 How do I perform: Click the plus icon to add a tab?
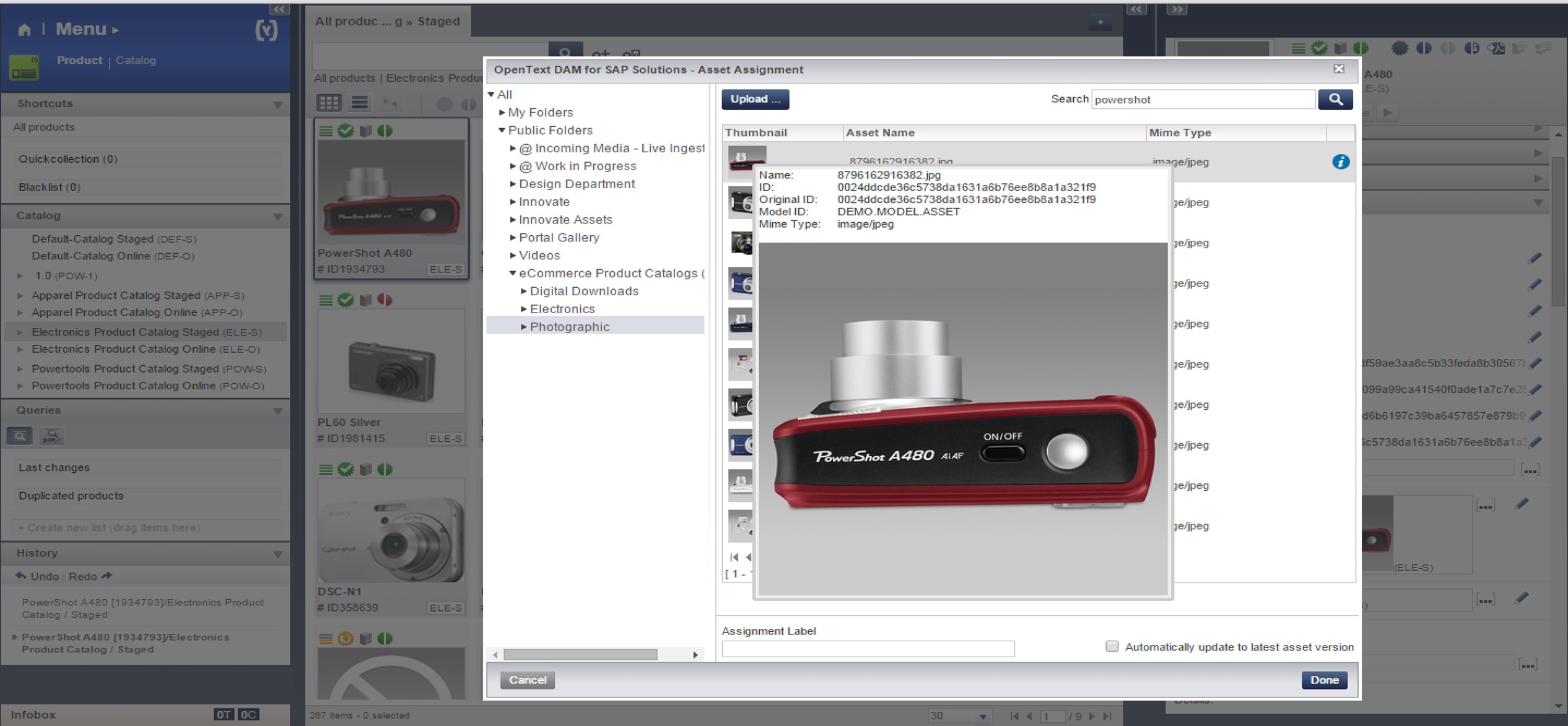[x=1100, y=22]
